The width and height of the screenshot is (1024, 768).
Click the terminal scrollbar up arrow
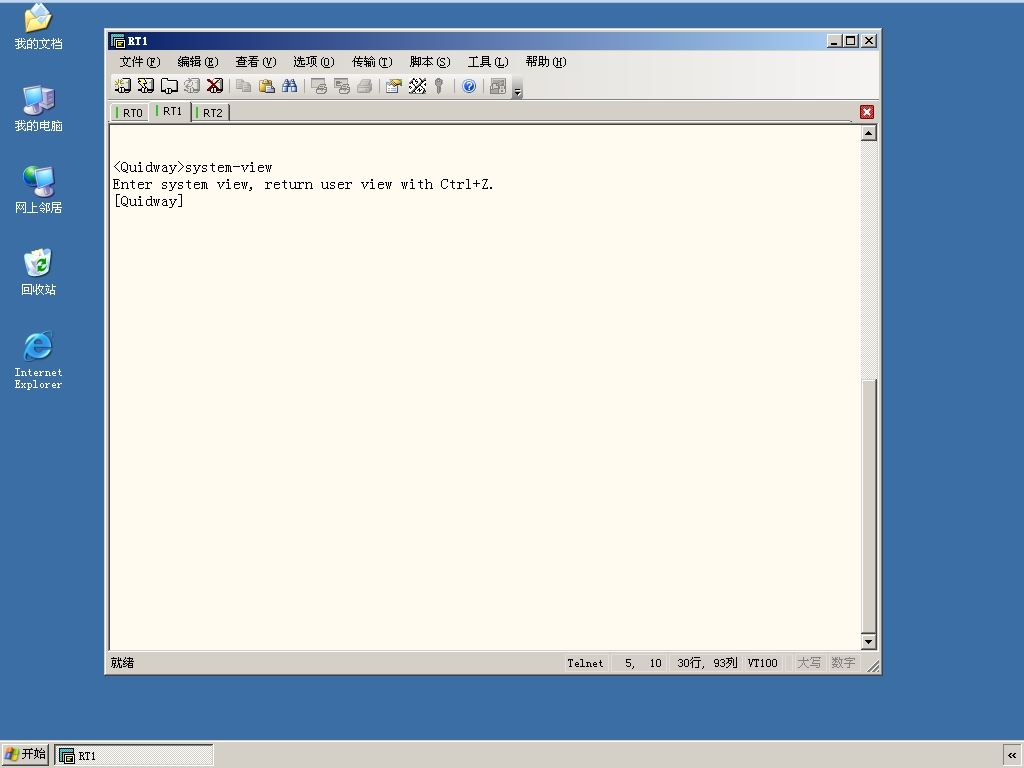[x=869, y=133]
